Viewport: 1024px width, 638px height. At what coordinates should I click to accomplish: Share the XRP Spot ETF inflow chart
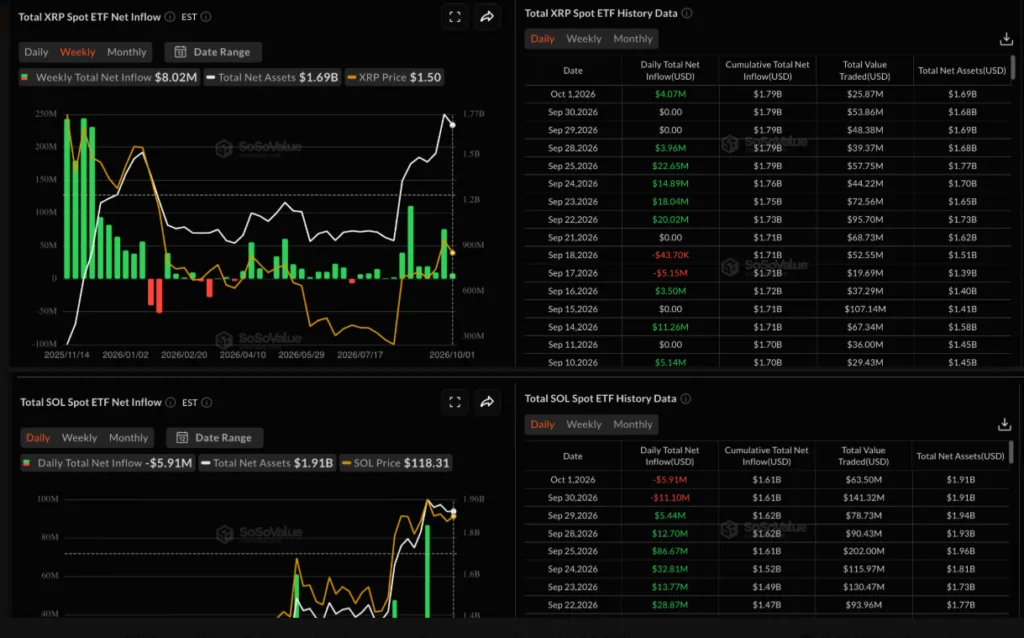[487, 17]
